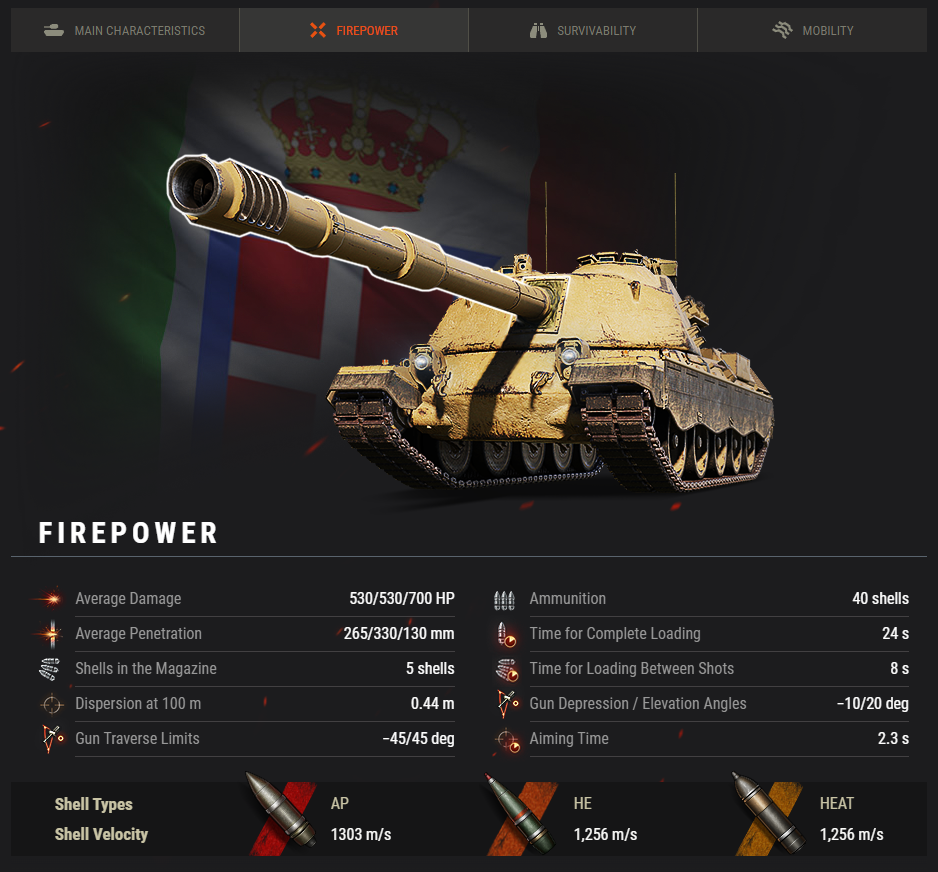Switch to the Main Characteristics tab

click(125, 30)
